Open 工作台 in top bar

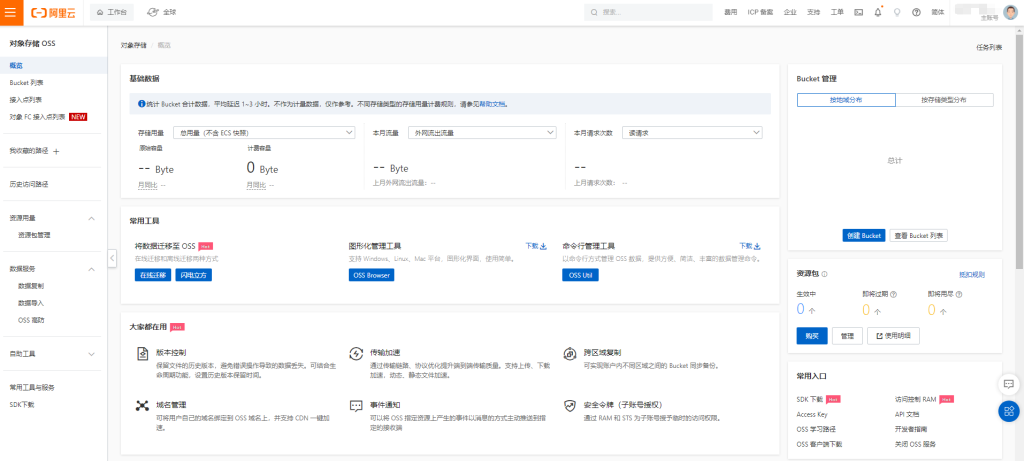(112, 12)
